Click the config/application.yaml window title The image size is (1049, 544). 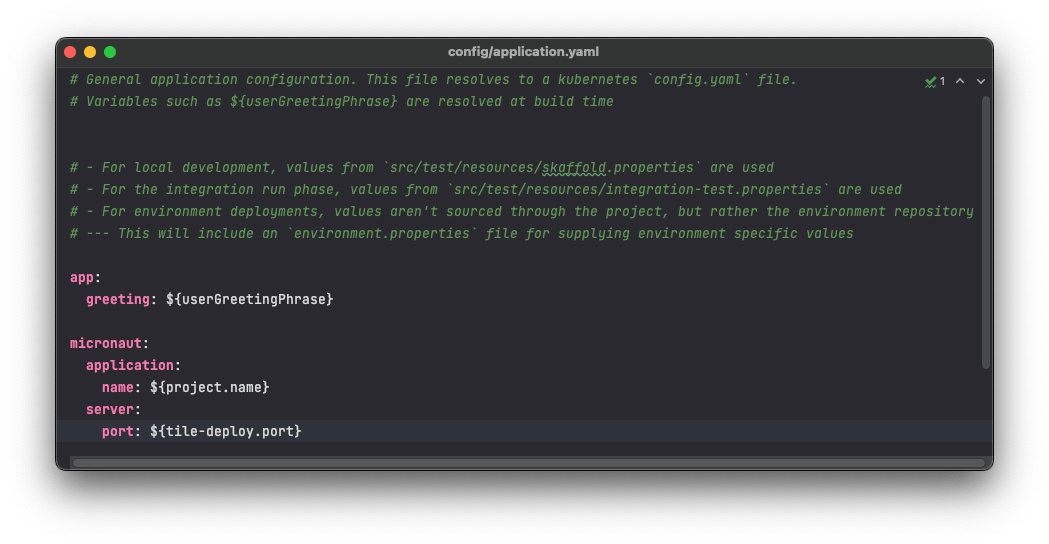[523, 52]
